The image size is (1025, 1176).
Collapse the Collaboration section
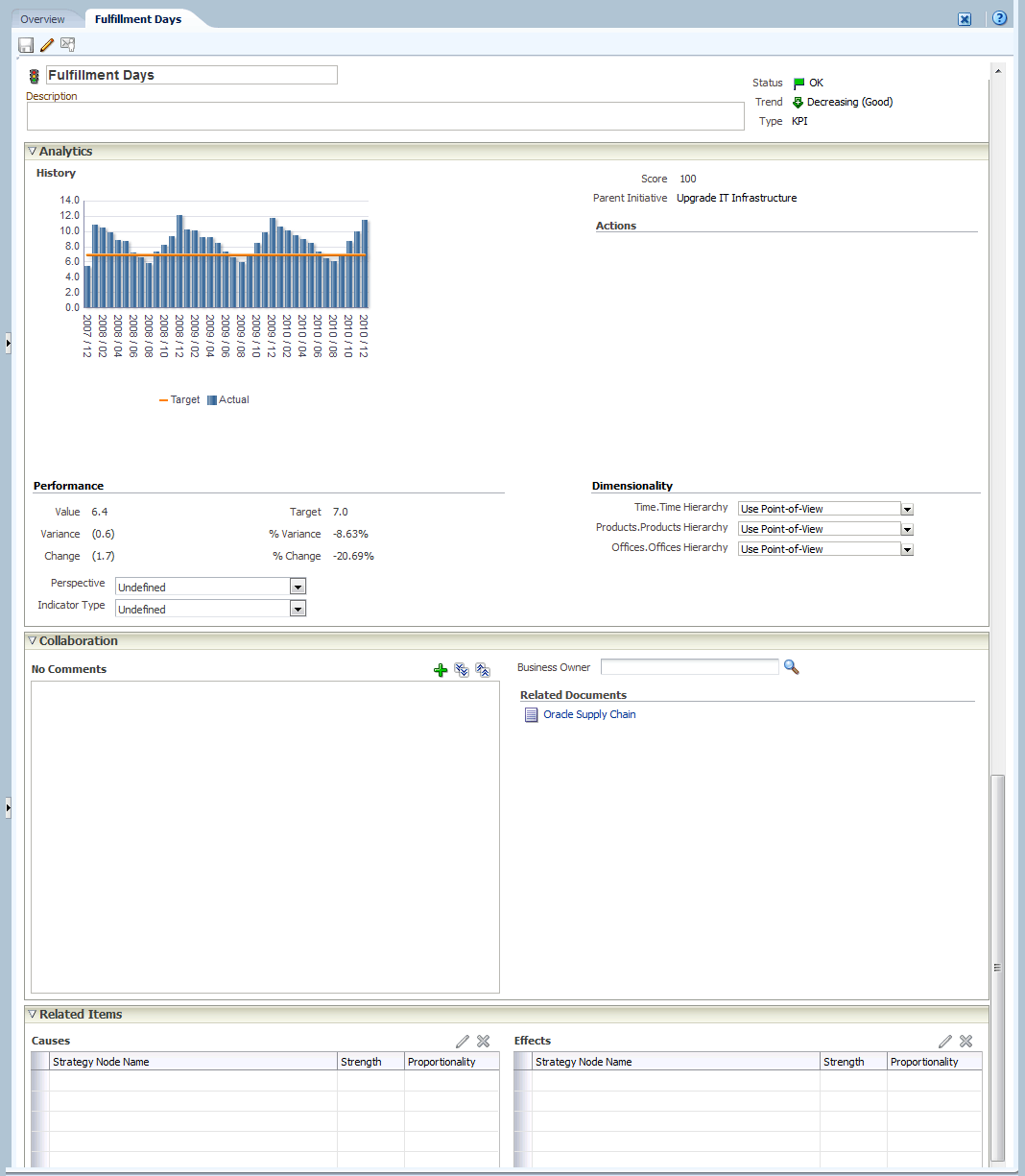(x=33, y=641)
